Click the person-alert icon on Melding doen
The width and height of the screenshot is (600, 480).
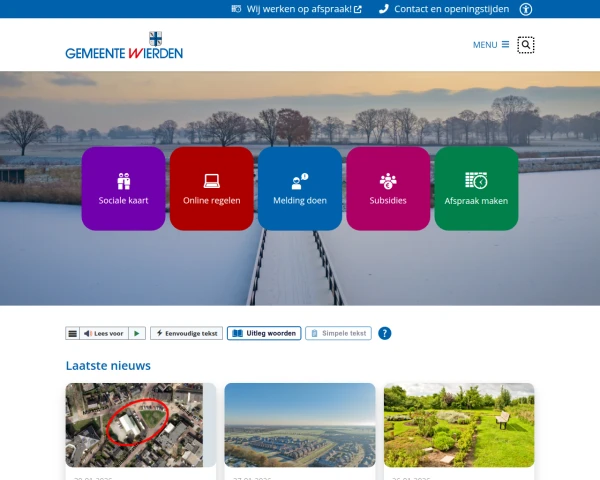pyautogui.click(x=300, y=181)
